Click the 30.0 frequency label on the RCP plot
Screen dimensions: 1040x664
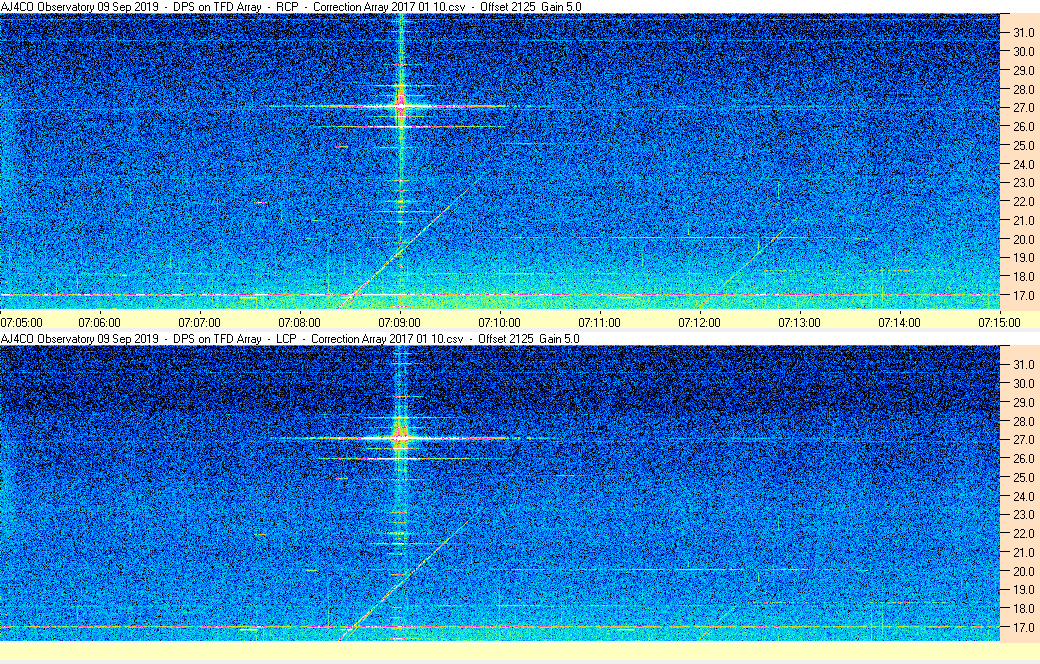[1023, 52]
